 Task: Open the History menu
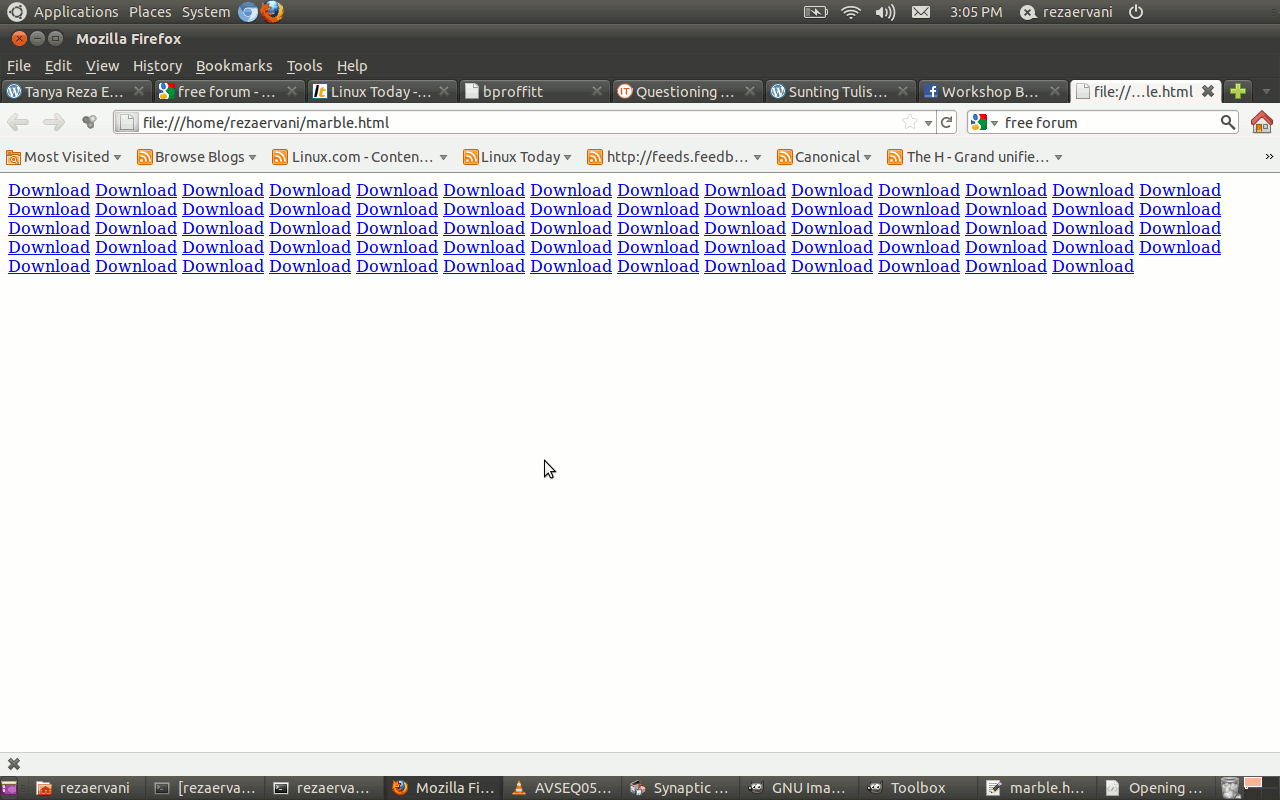[157, 66]
